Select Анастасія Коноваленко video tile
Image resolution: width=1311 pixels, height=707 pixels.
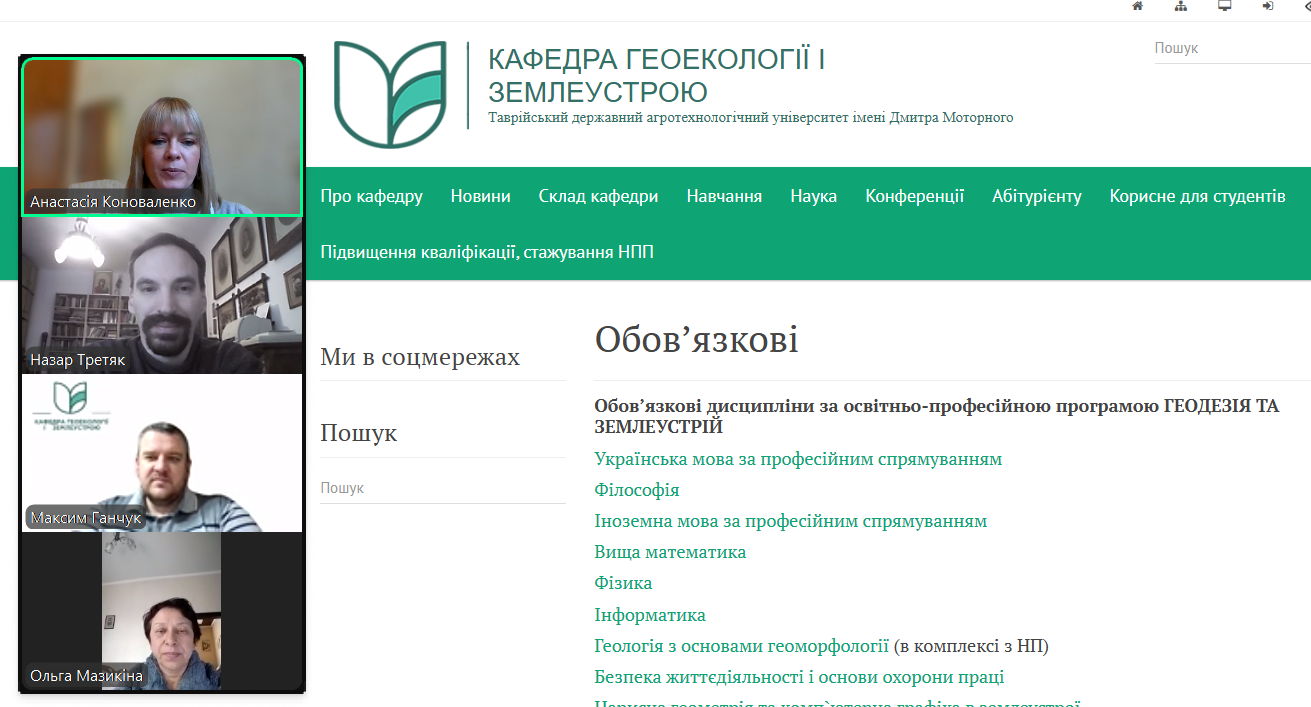point(162,136)
